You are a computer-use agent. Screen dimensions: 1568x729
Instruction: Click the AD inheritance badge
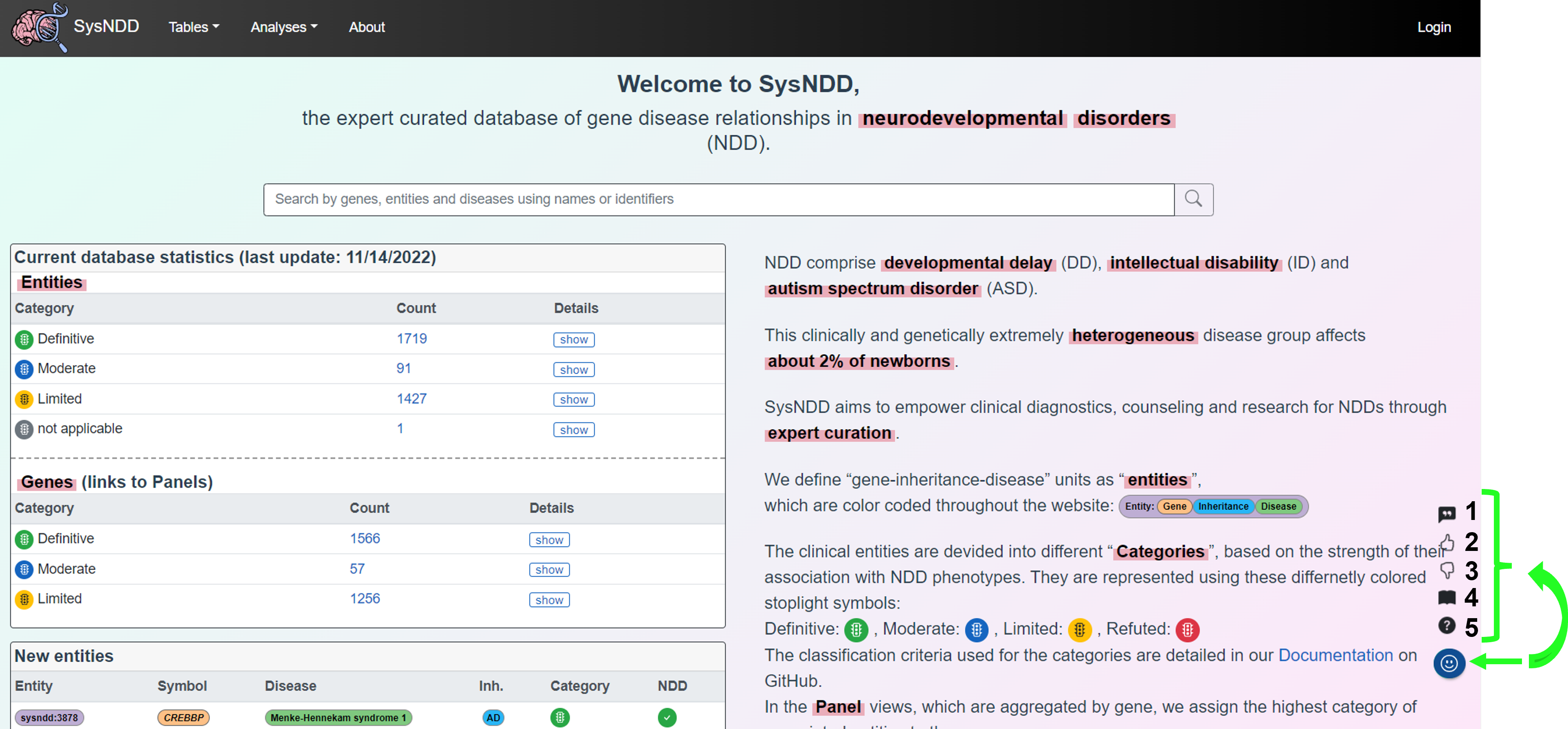[493, 718]
